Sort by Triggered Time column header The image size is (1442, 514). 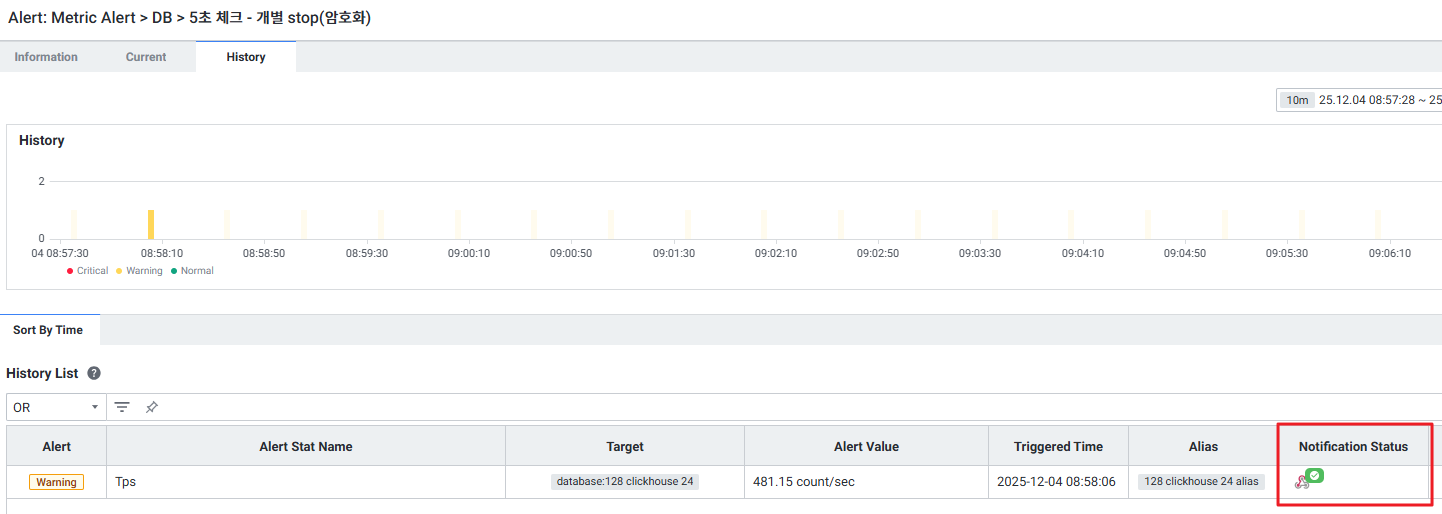pyautogui.click(x=1057, y=446)
